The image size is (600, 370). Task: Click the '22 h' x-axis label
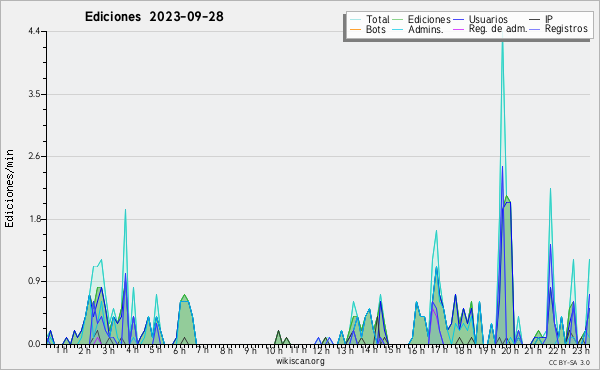click(557, 350)
